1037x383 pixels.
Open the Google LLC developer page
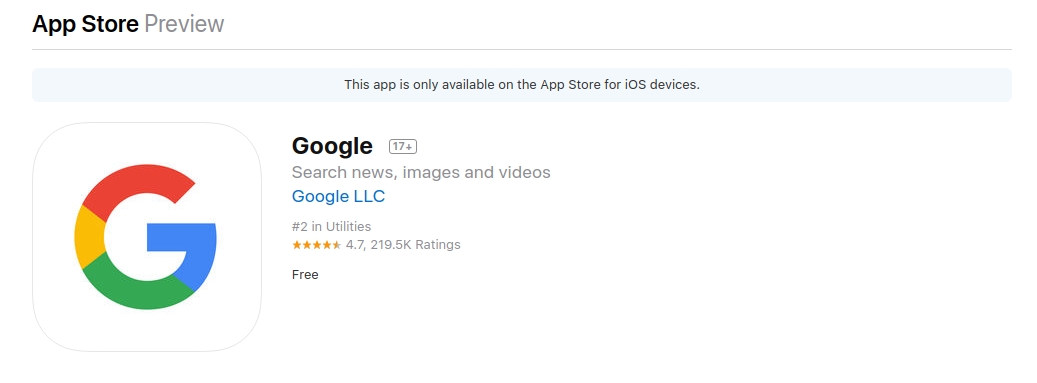pyautogui.click(x=338, y=196)
